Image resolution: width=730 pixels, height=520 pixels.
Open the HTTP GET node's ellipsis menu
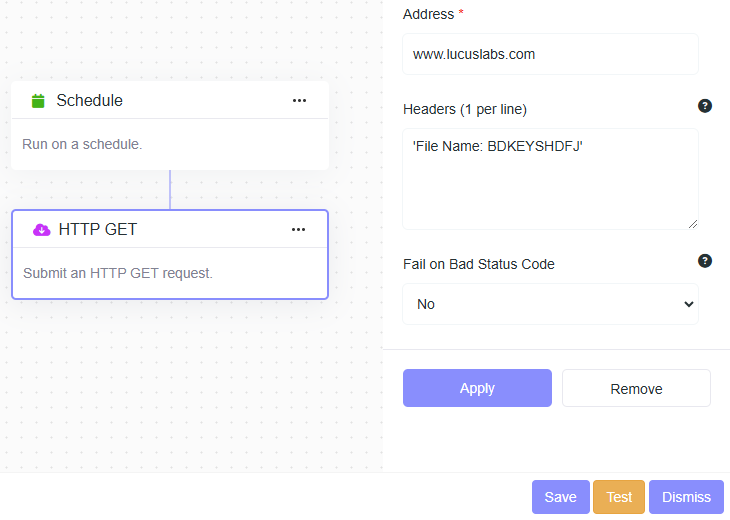(298, 229)
